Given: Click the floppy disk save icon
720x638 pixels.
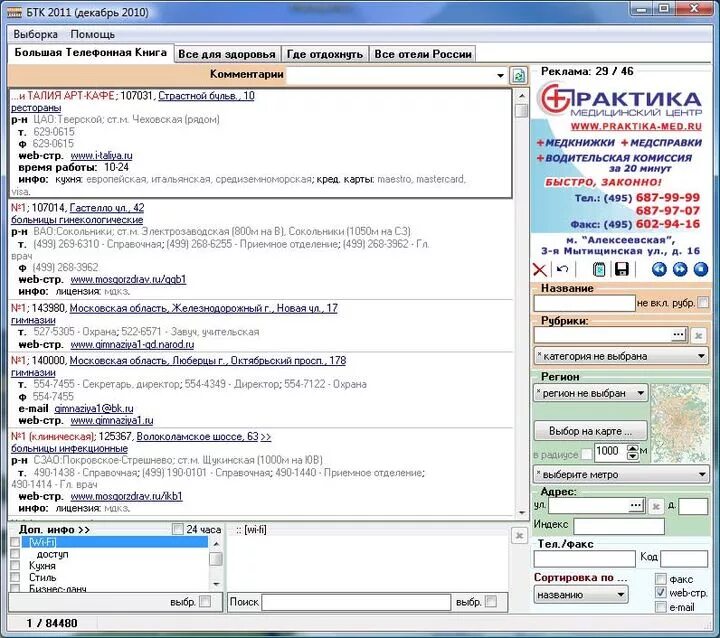Looking at the screenshot, I should pos(621,269).
